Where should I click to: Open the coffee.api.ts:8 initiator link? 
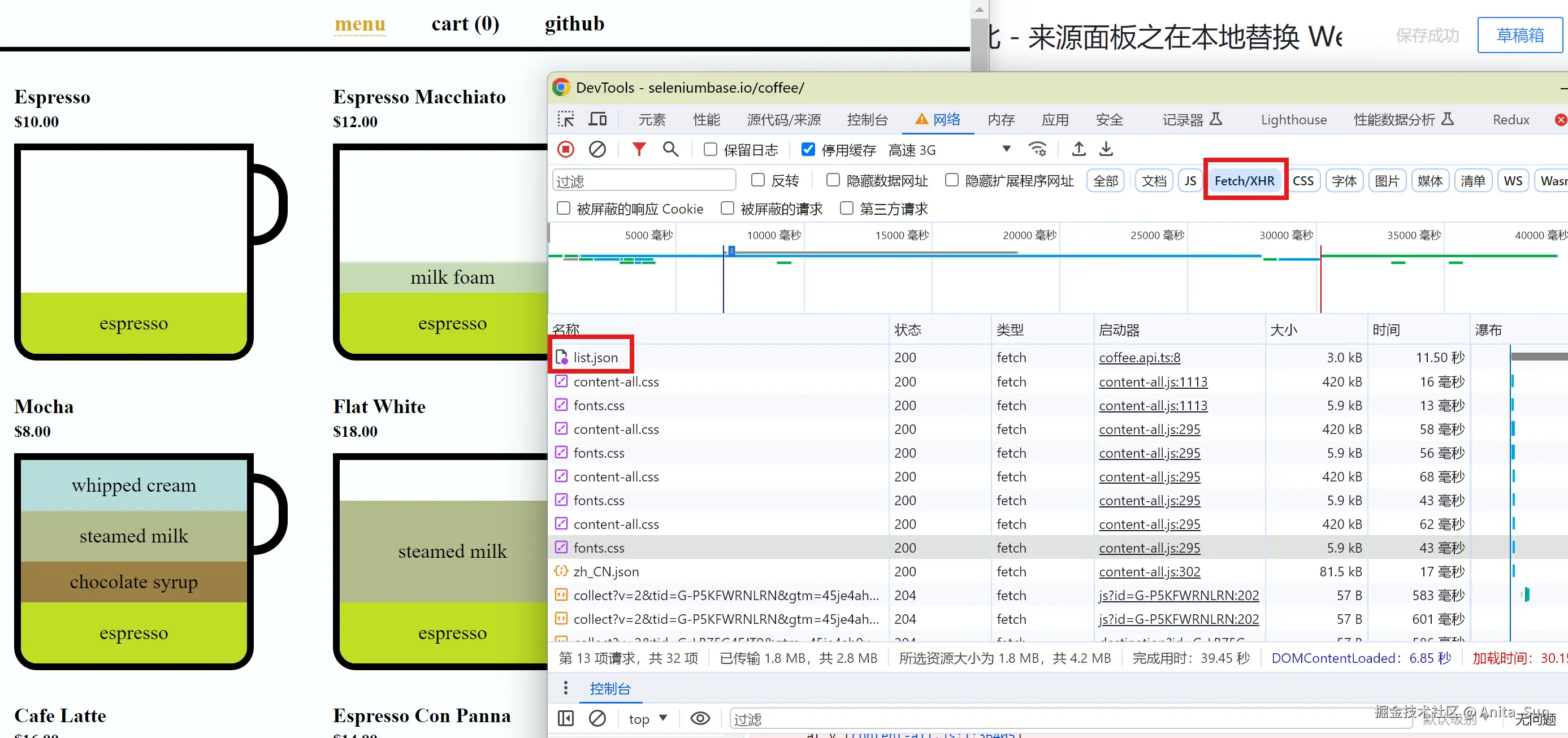pyautogui.click(x=1139, y=357)
